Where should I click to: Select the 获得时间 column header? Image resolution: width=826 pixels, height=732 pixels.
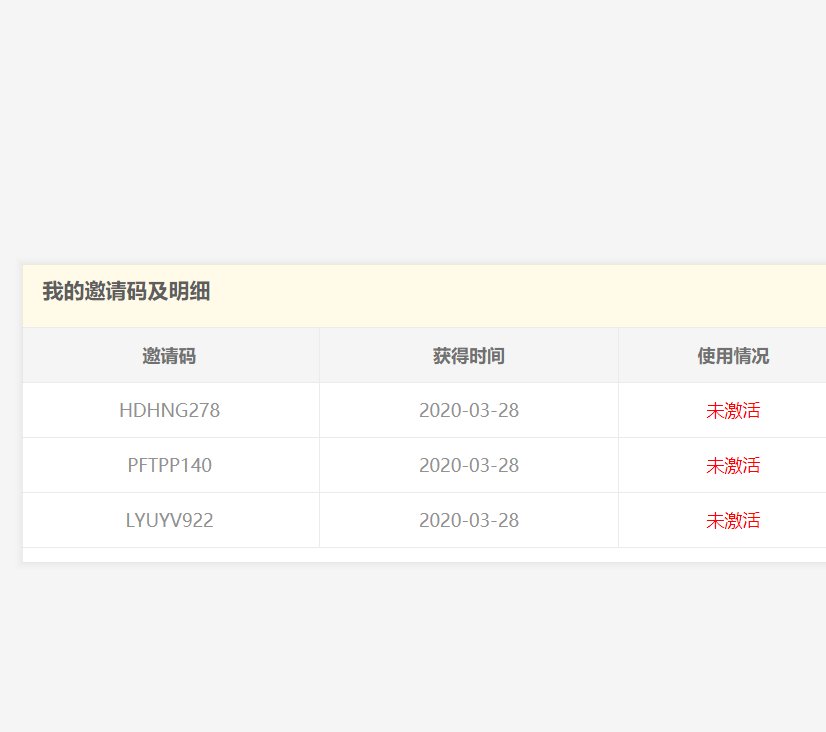[468, 355]
